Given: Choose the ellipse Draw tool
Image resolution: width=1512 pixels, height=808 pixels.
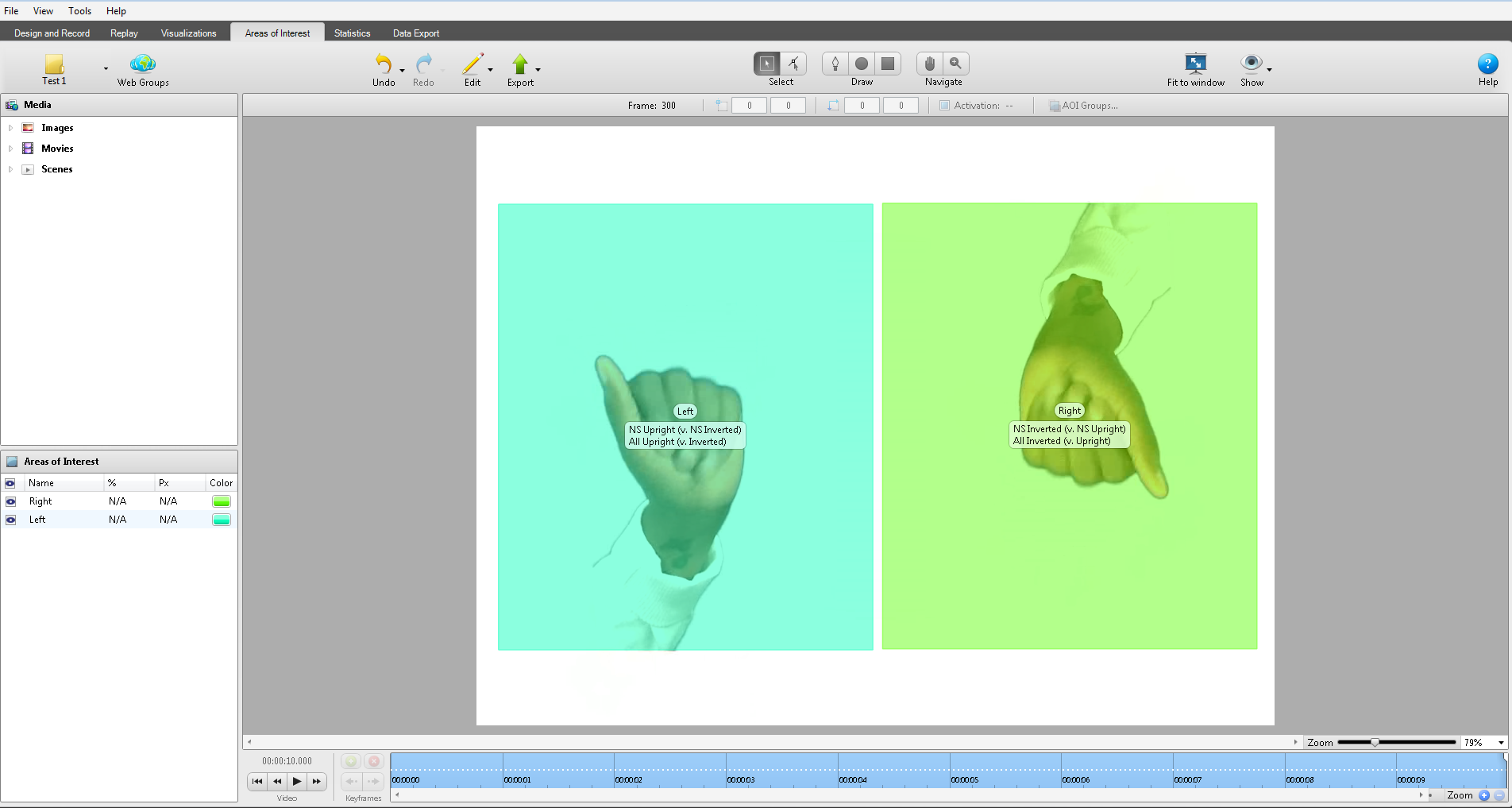Looking at the screenshot, I should (x=862, y=64).
